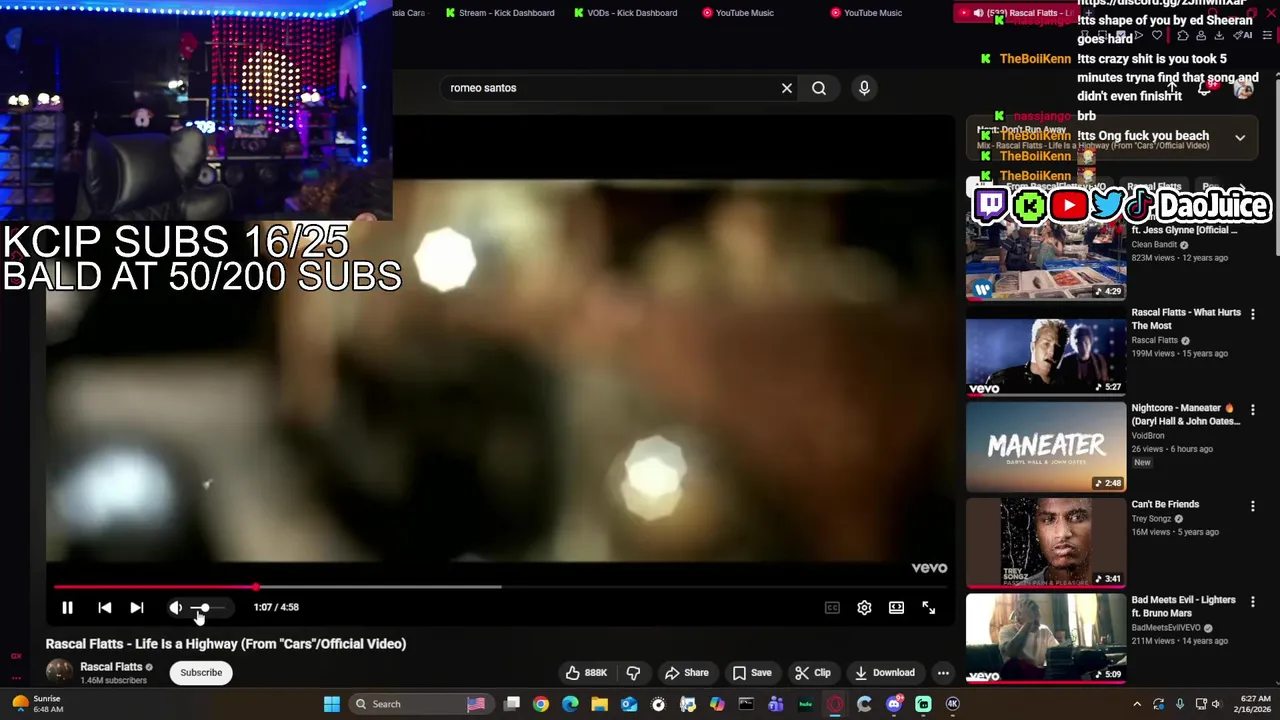Open the Windows Start menu
The height and width of the screenshot is (720, 1280).
[x=332, y=704]
